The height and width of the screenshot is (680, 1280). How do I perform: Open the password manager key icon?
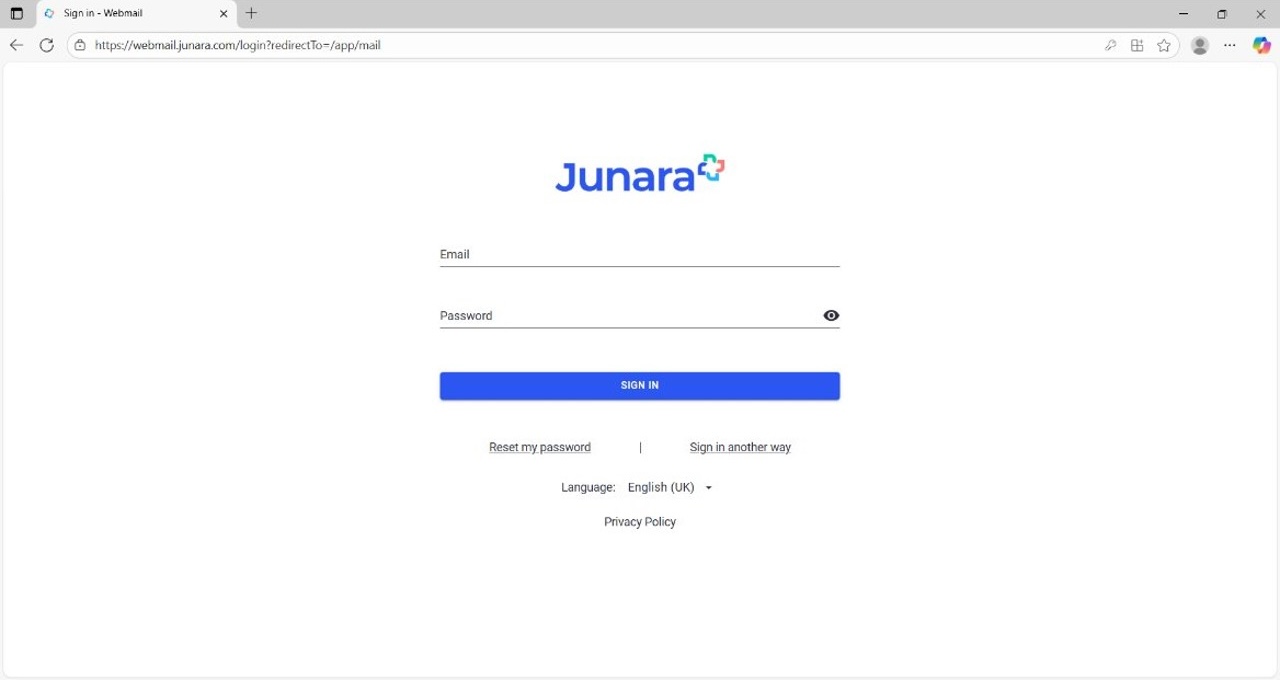coord(1110,45)
